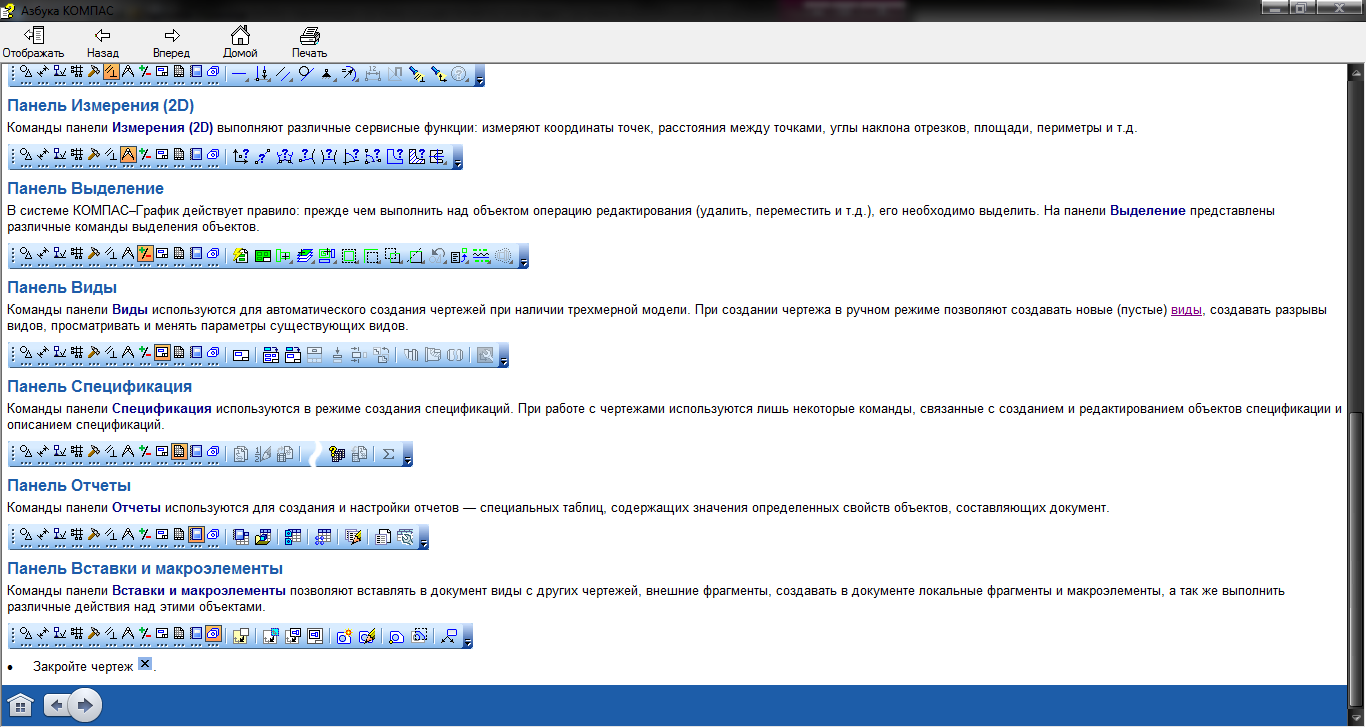
Task: Click the left arrow in the bottom blue bar
Action: 58,705
